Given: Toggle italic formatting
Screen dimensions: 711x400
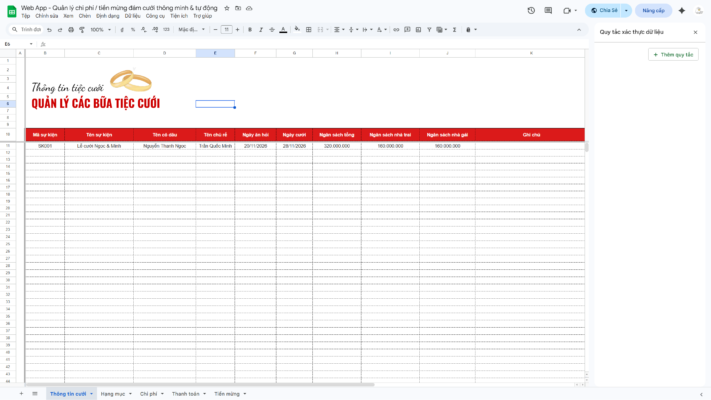Looking at the screenshot, I should coord(261,29).
